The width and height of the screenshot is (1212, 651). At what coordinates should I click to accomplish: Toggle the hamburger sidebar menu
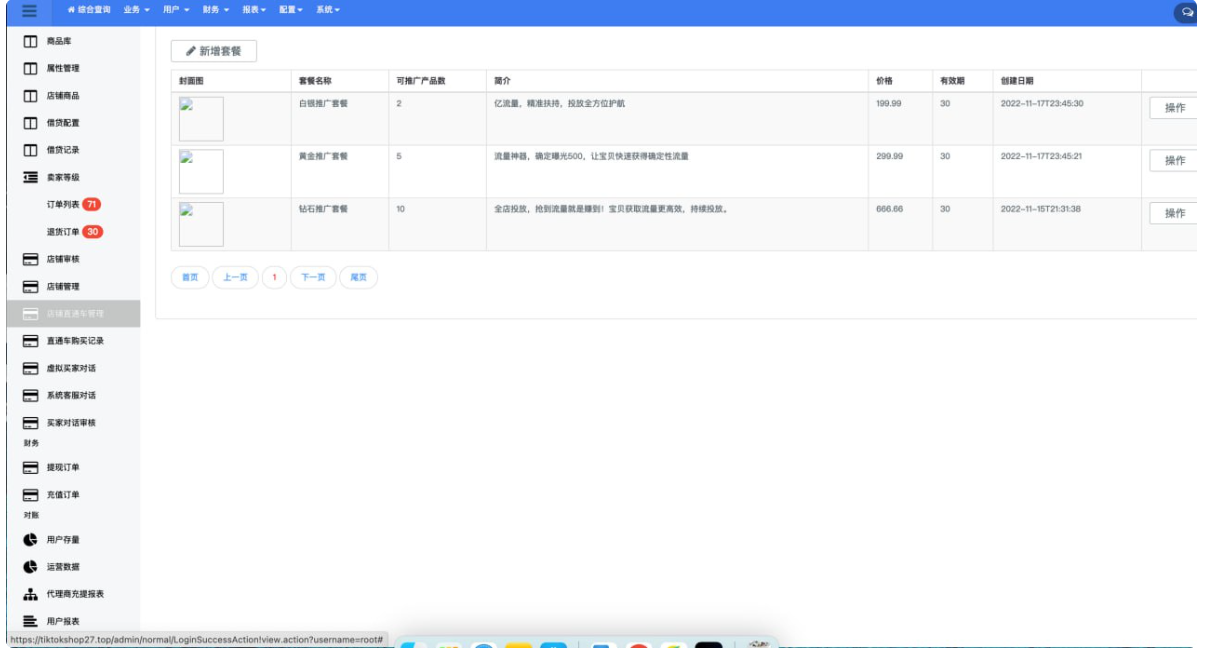coord(30,10)
